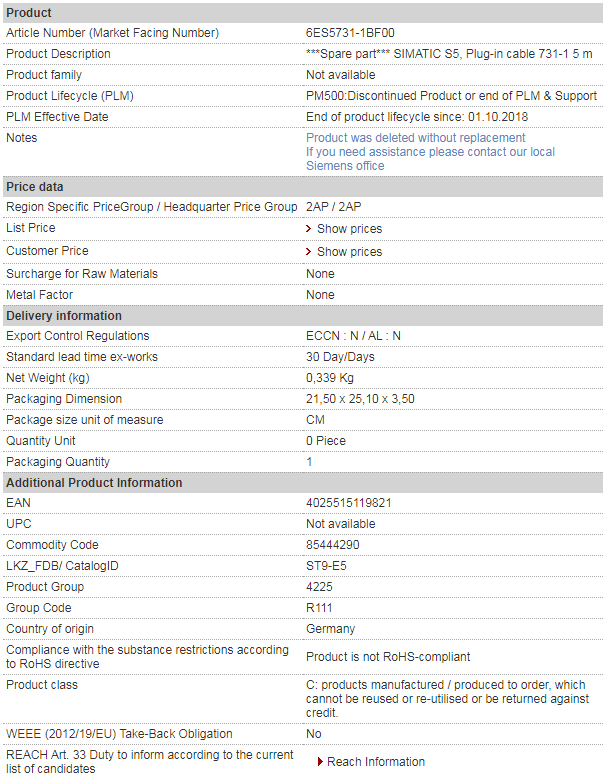Show prices for the Customer Price row

click(349, 252)
